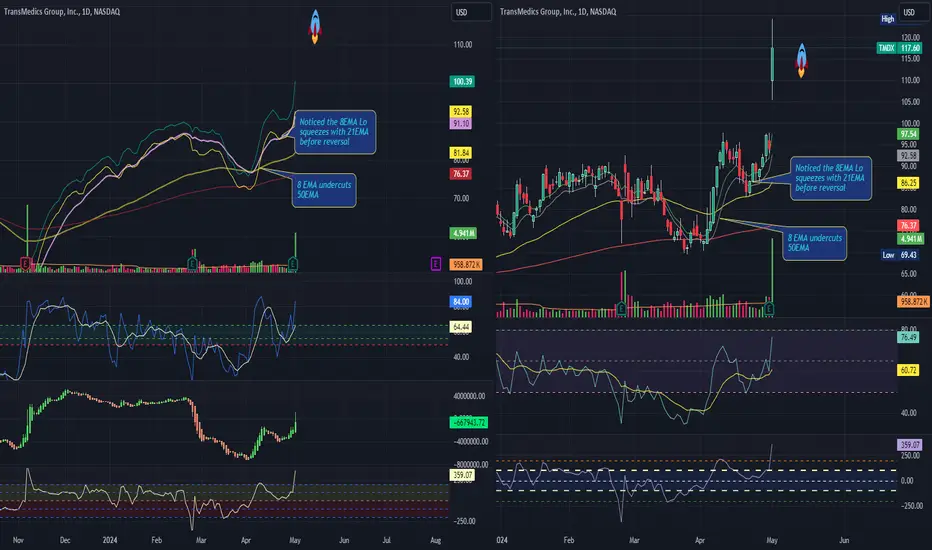Click the Aug date on left time axis
Image resolution: width=932 pixels, height=550 pixels.
pyautogui.click(x=436, y=540)
